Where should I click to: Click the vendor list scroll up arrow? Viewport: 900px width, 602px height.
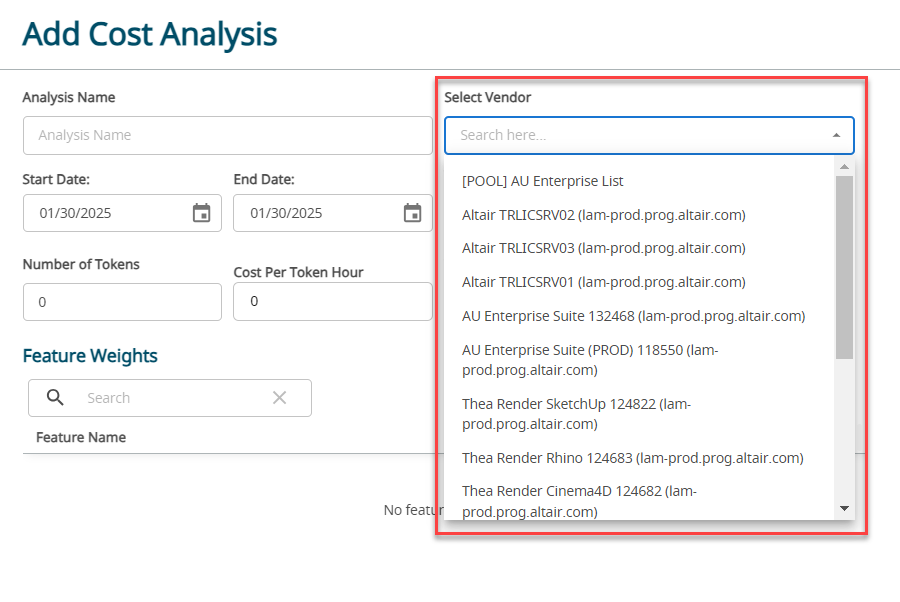[844, 166]
